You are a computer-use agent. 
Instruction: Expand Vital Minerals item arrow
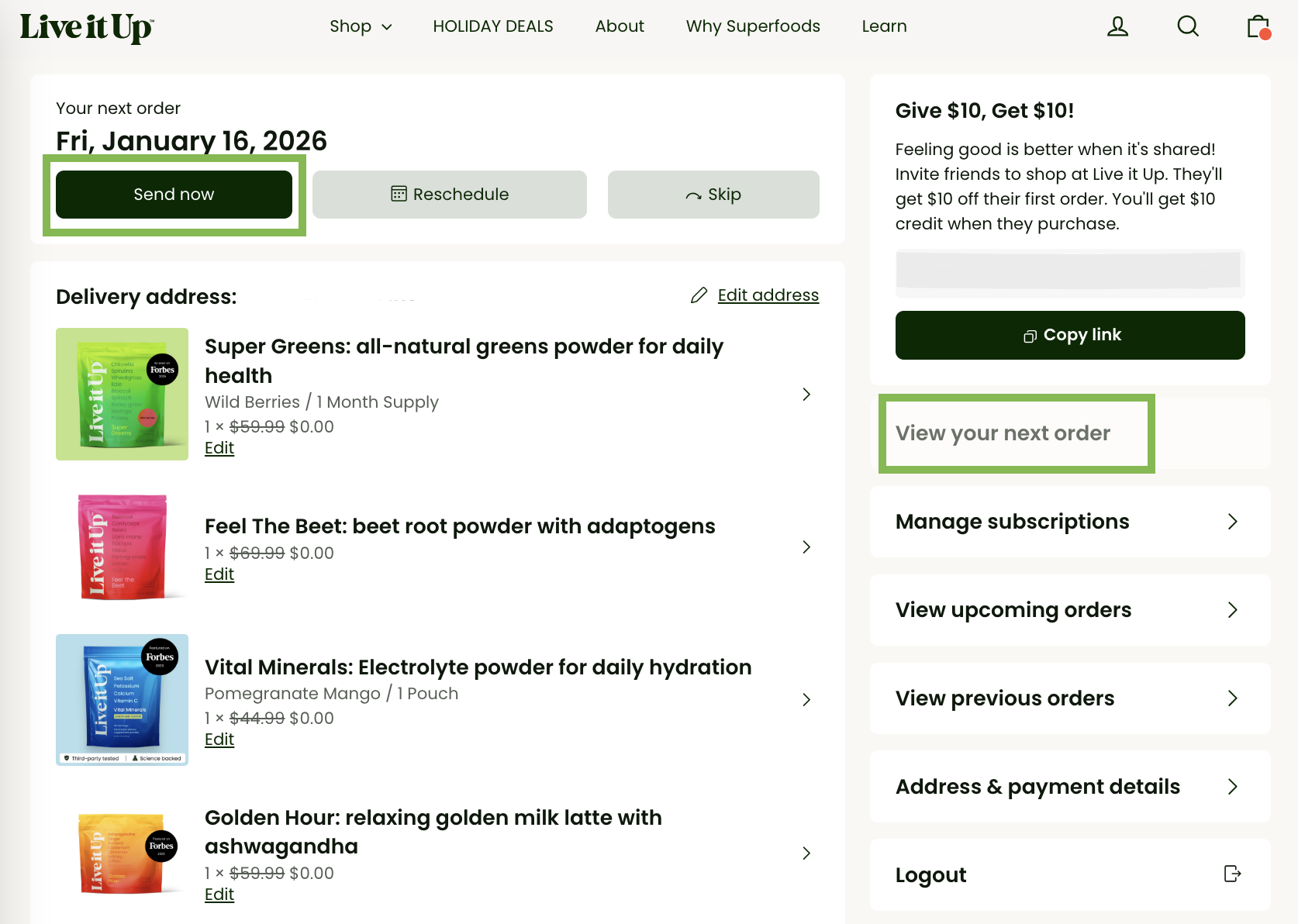806,700
